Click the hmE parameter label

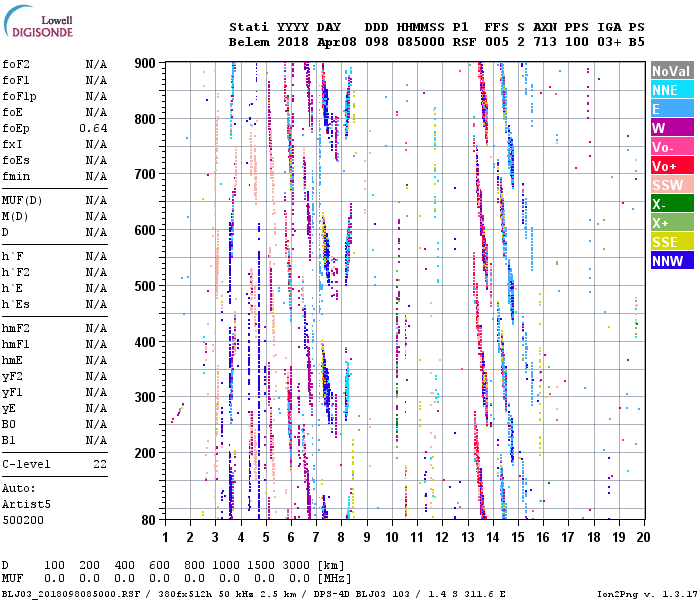12,360
